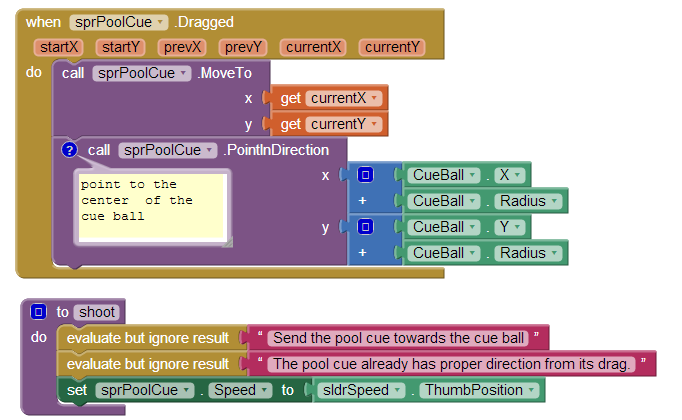Select the '.MoveTo' call block label

(x=224, y=73)
